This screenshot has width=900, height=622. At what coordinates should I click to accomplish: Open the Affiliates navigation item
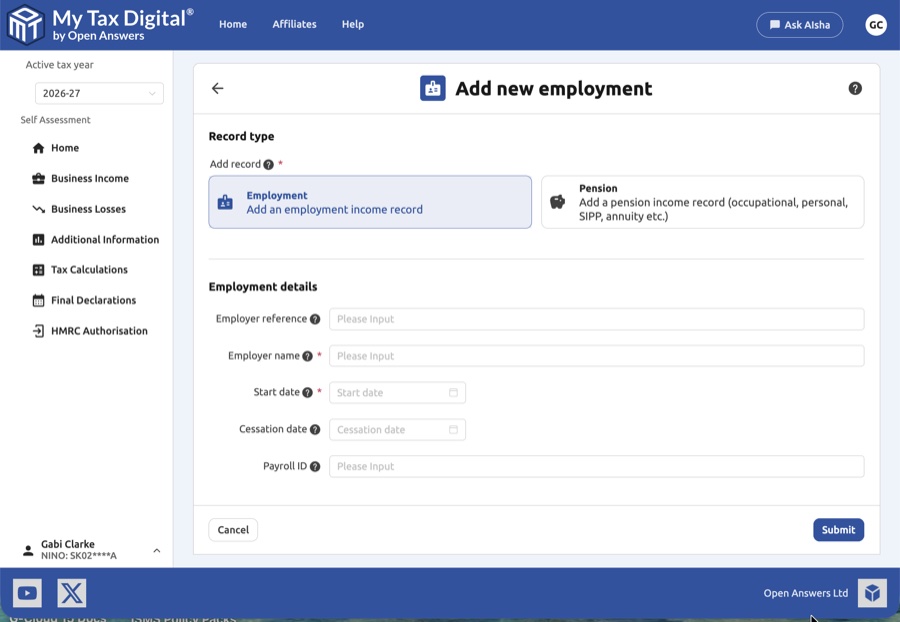pyautogui.click(x=294, y=24)
